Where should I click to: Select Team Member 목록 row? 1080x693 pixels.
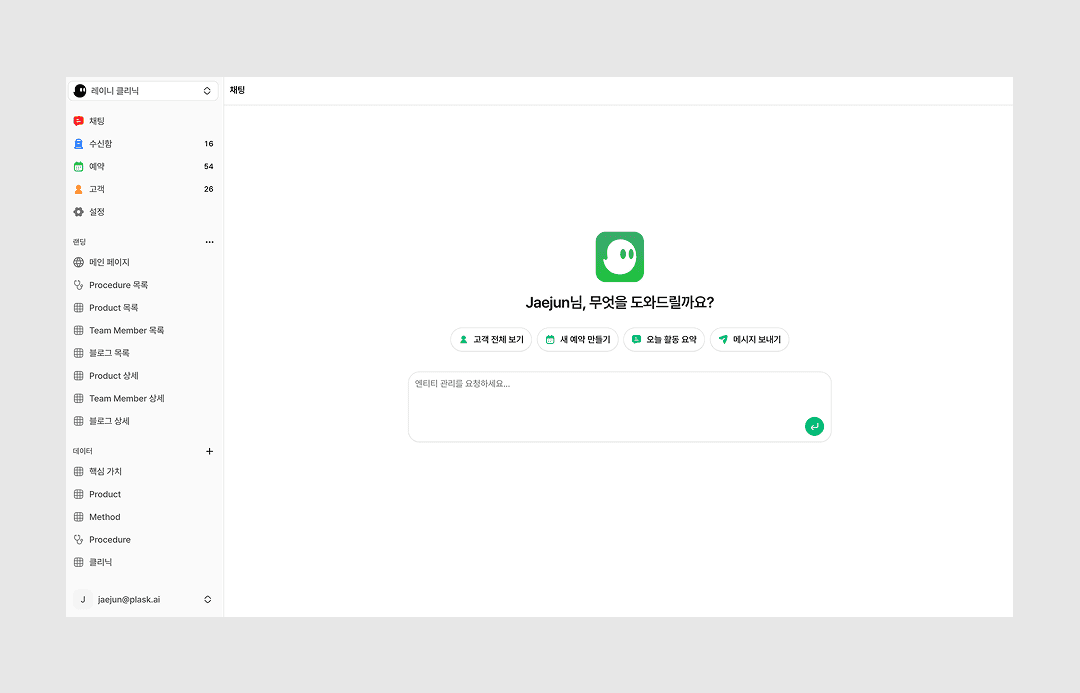(x=143, y=331)
